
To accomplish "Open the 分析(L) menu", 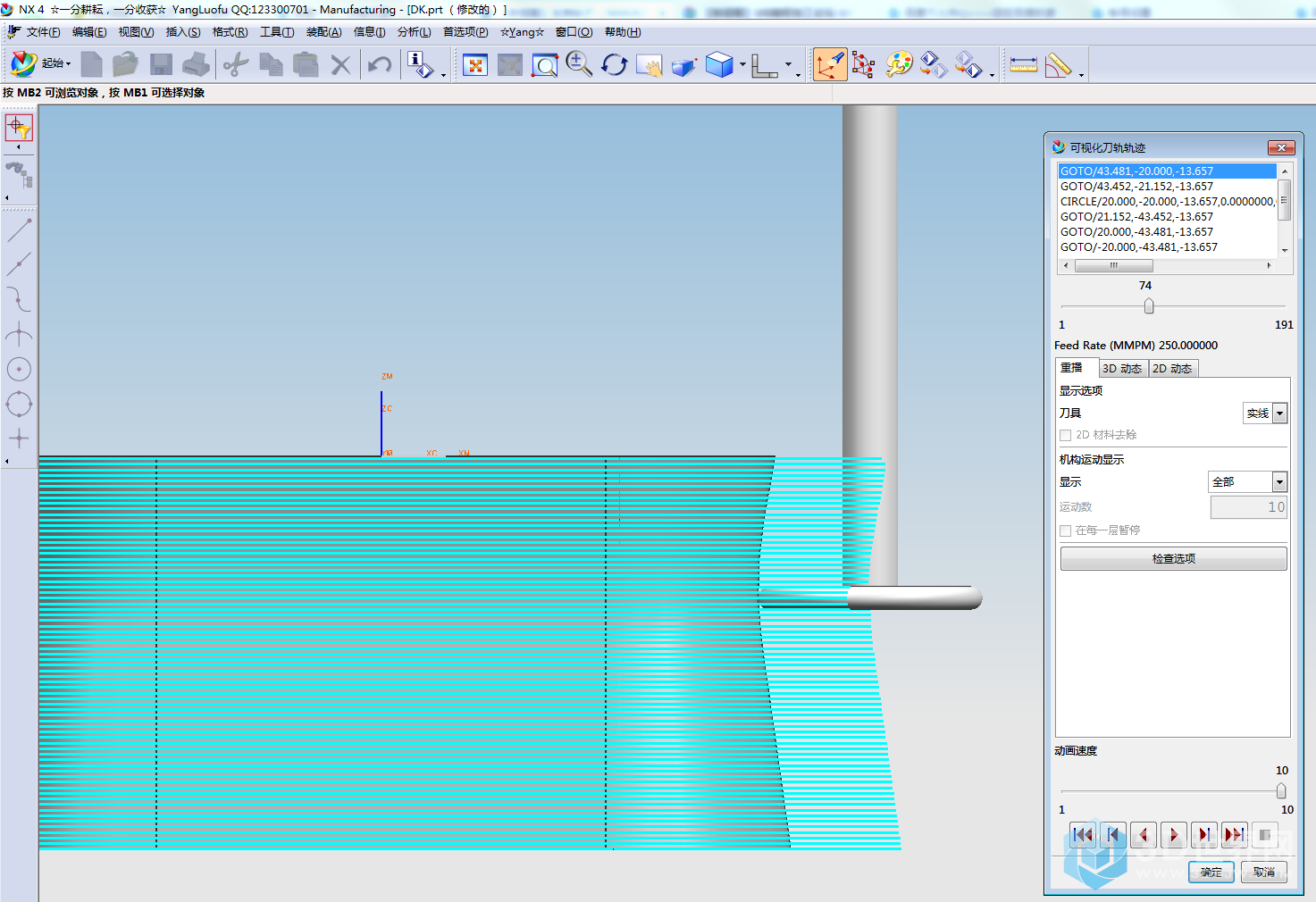I will click(415, 32).
